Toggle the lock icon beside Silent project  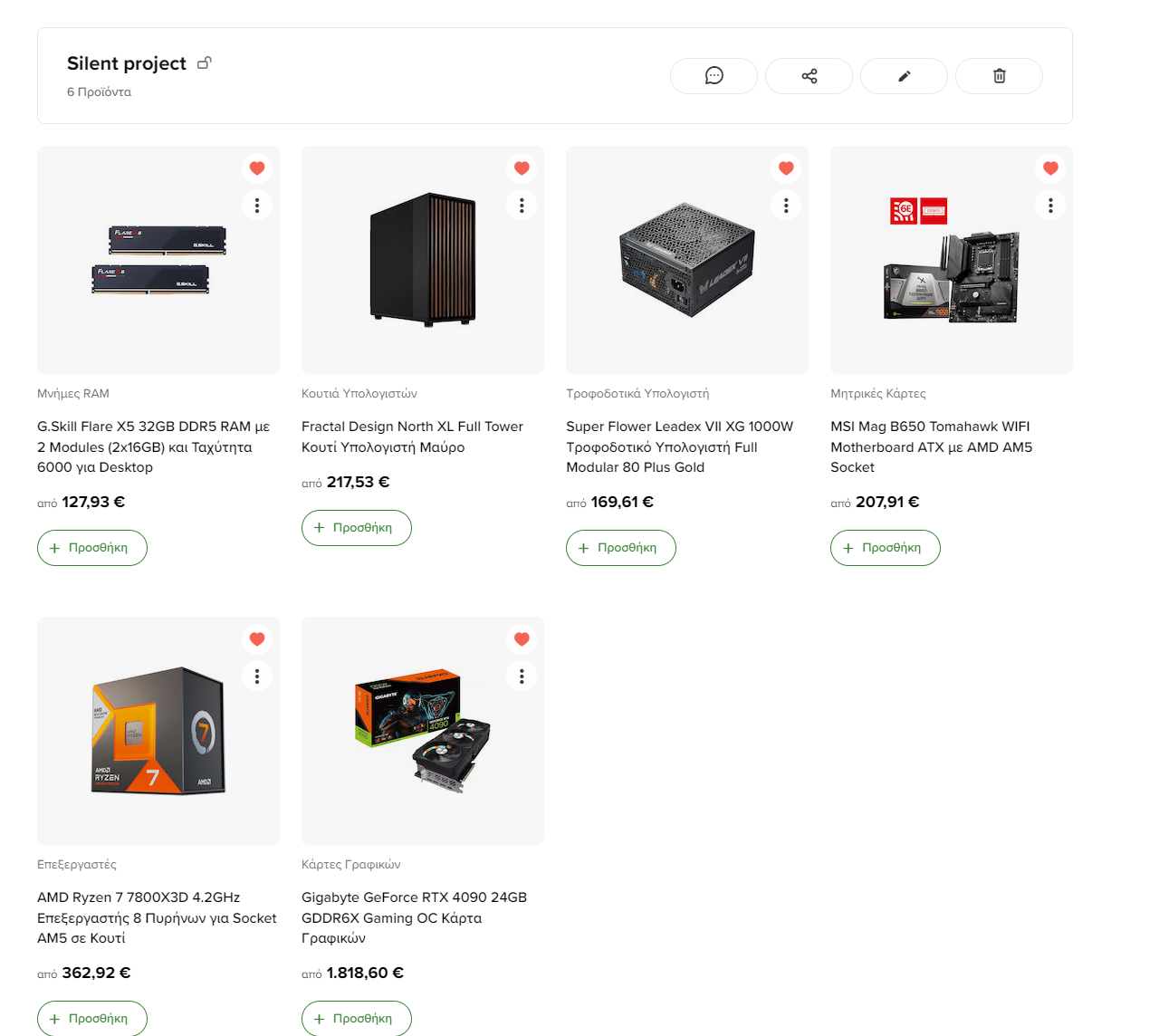pyautogui.click(x=205, y=62)
